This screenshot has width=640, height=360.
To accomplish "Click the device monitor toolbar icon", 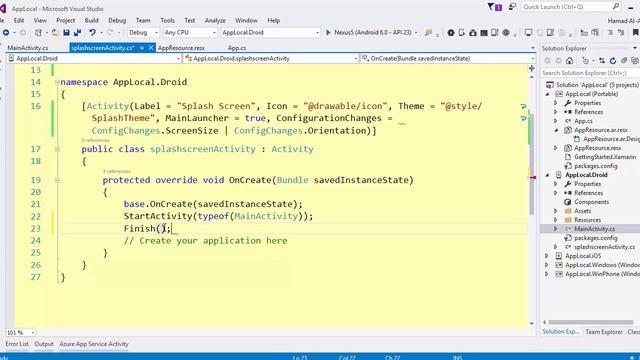I will click(x=528, y=32).
